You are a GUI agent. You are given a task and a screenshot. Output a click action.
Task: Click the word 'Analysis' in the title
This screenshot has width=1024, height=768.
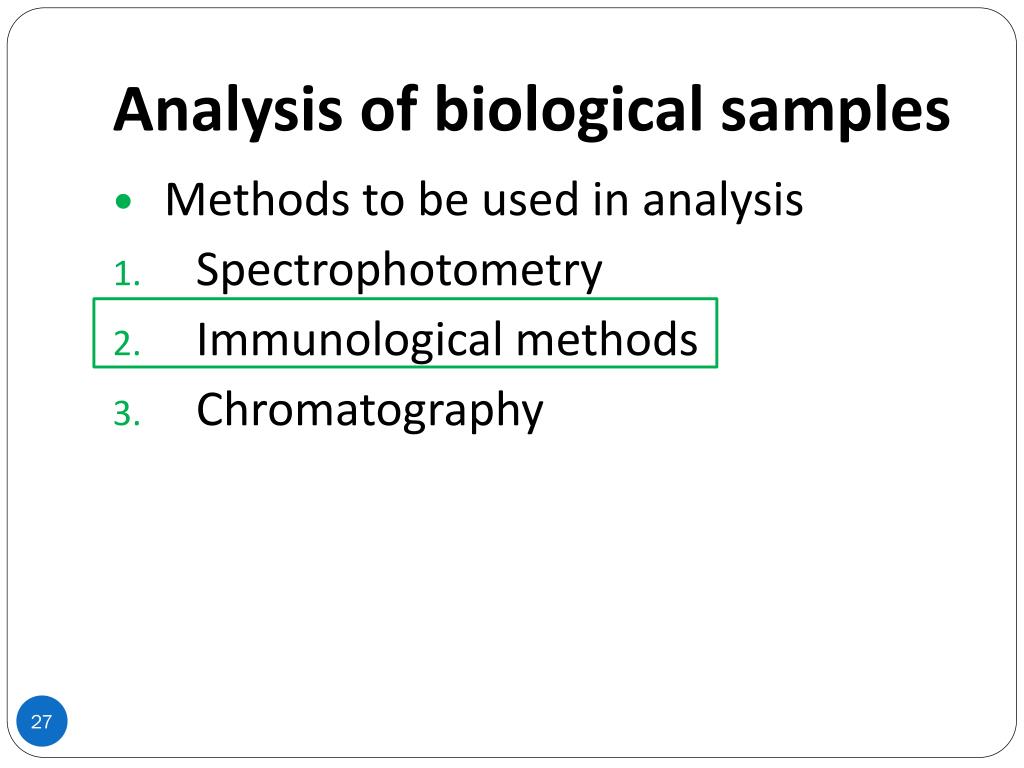[228, 111]
